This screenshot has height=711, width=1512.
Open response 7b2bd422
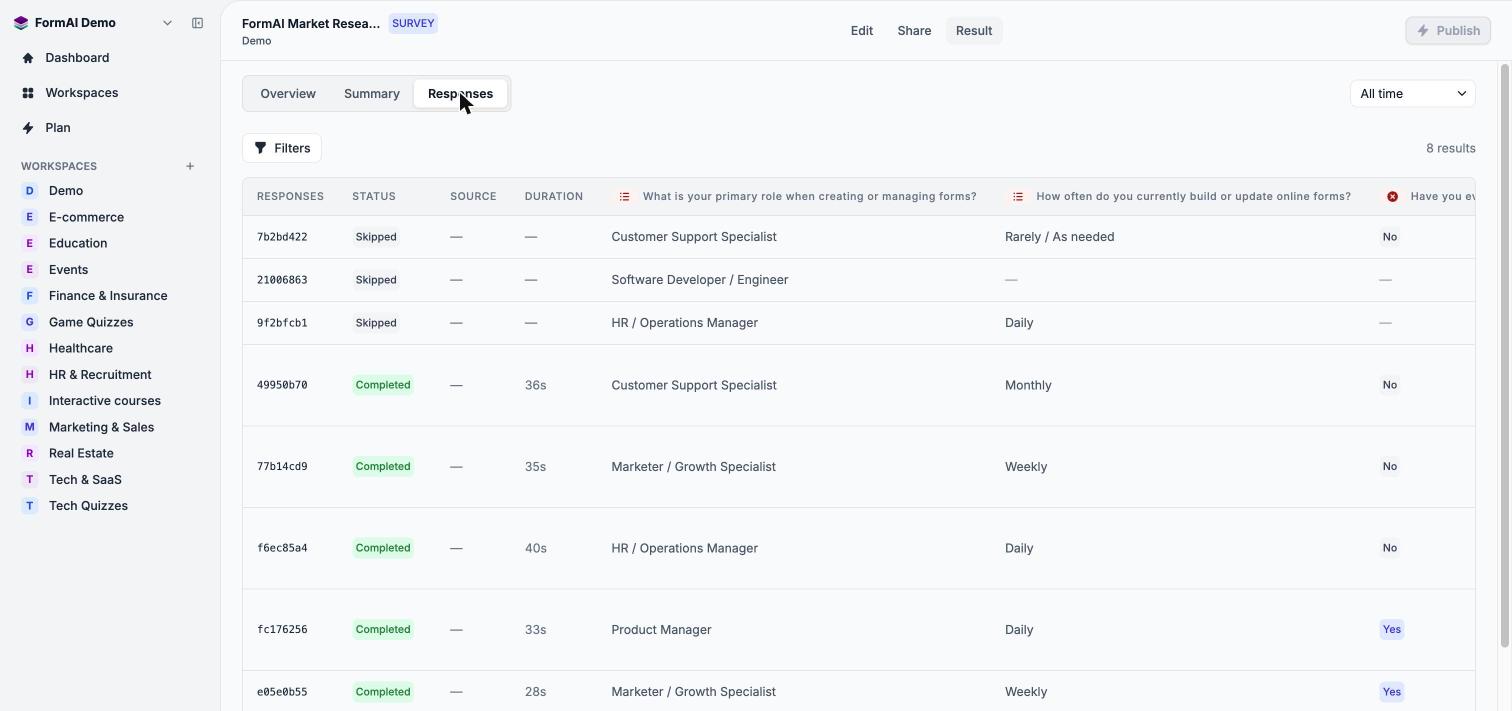click(282, 237)
